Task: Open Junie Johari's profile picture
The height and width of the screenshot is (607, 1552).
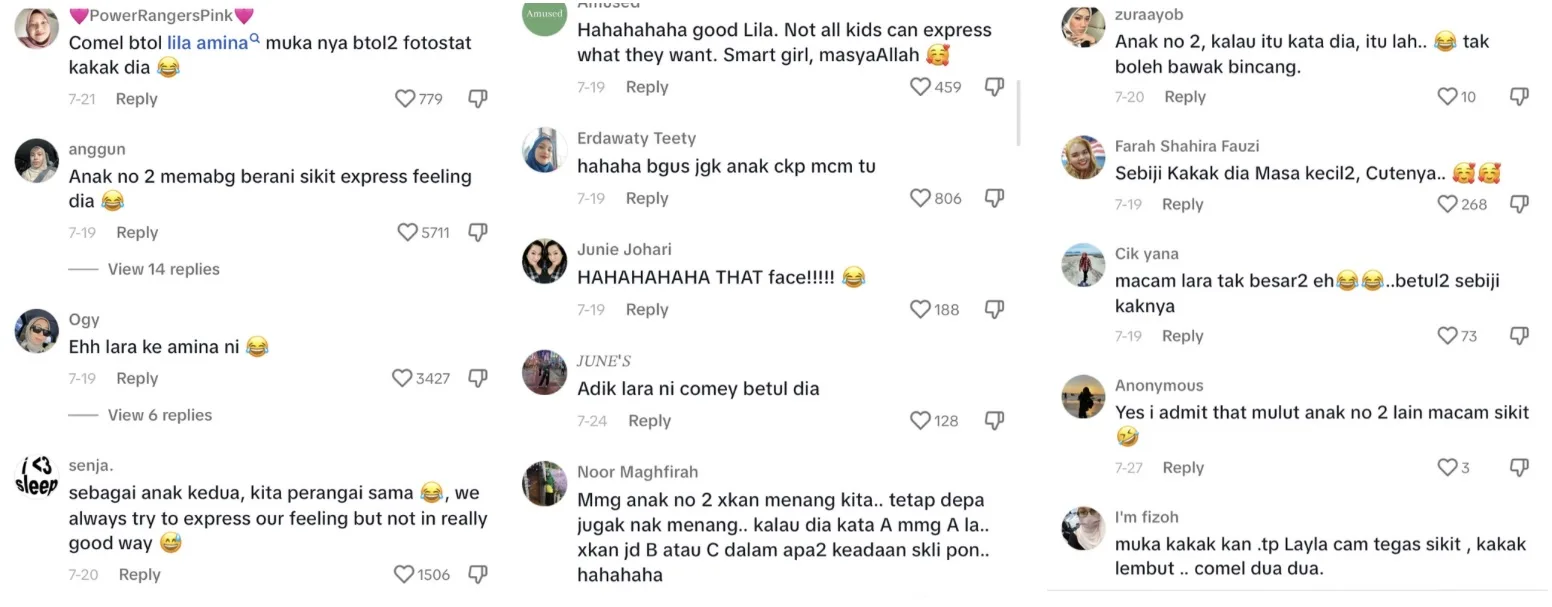Action: (x=545, y=261)
